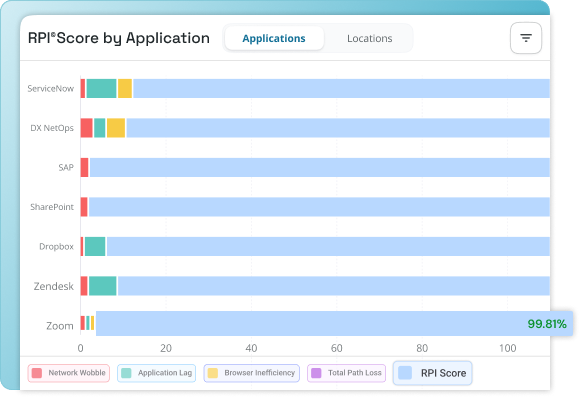580x397 pixels.
Task: Select DX NetOps red Network Wobble segment
Action: pos(87,128)
